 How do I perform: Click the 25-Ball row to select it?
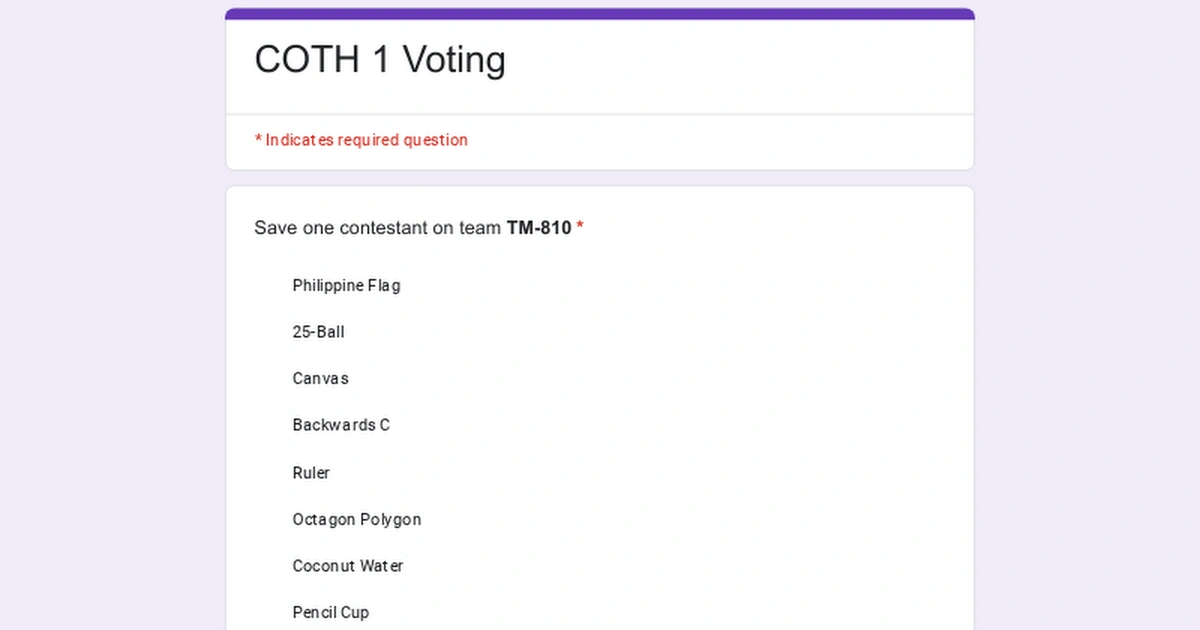(x=318, y=332)
